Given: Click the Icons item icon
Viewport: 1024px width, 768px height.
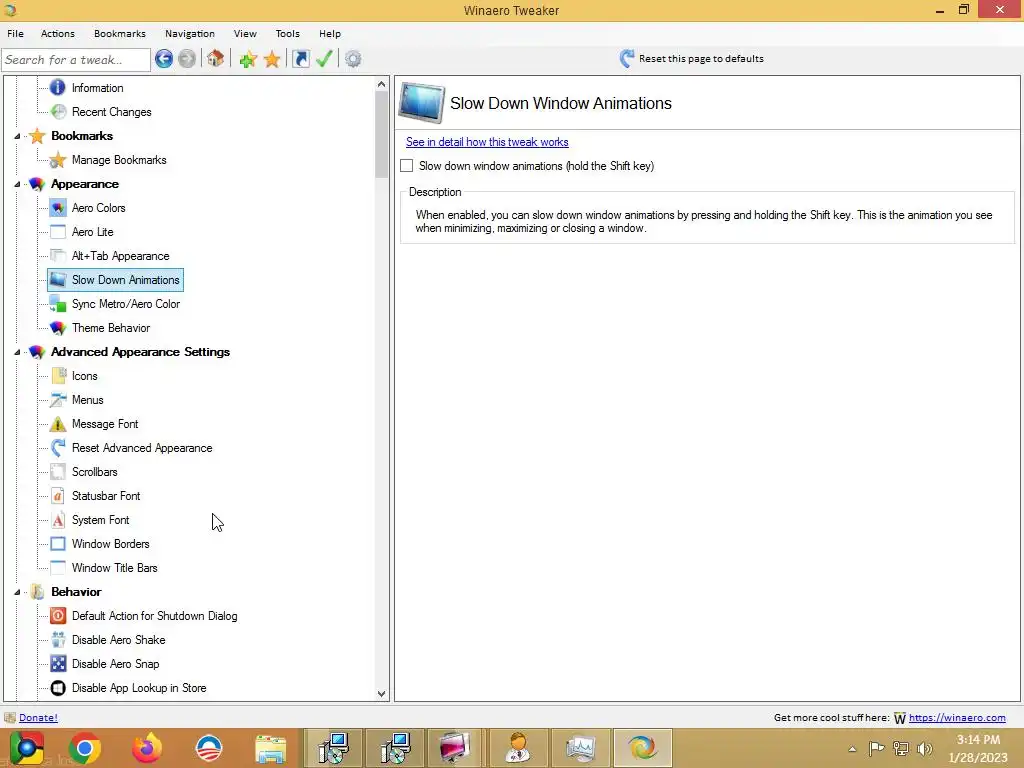Looking at the screenshot, I should [58, 376].
